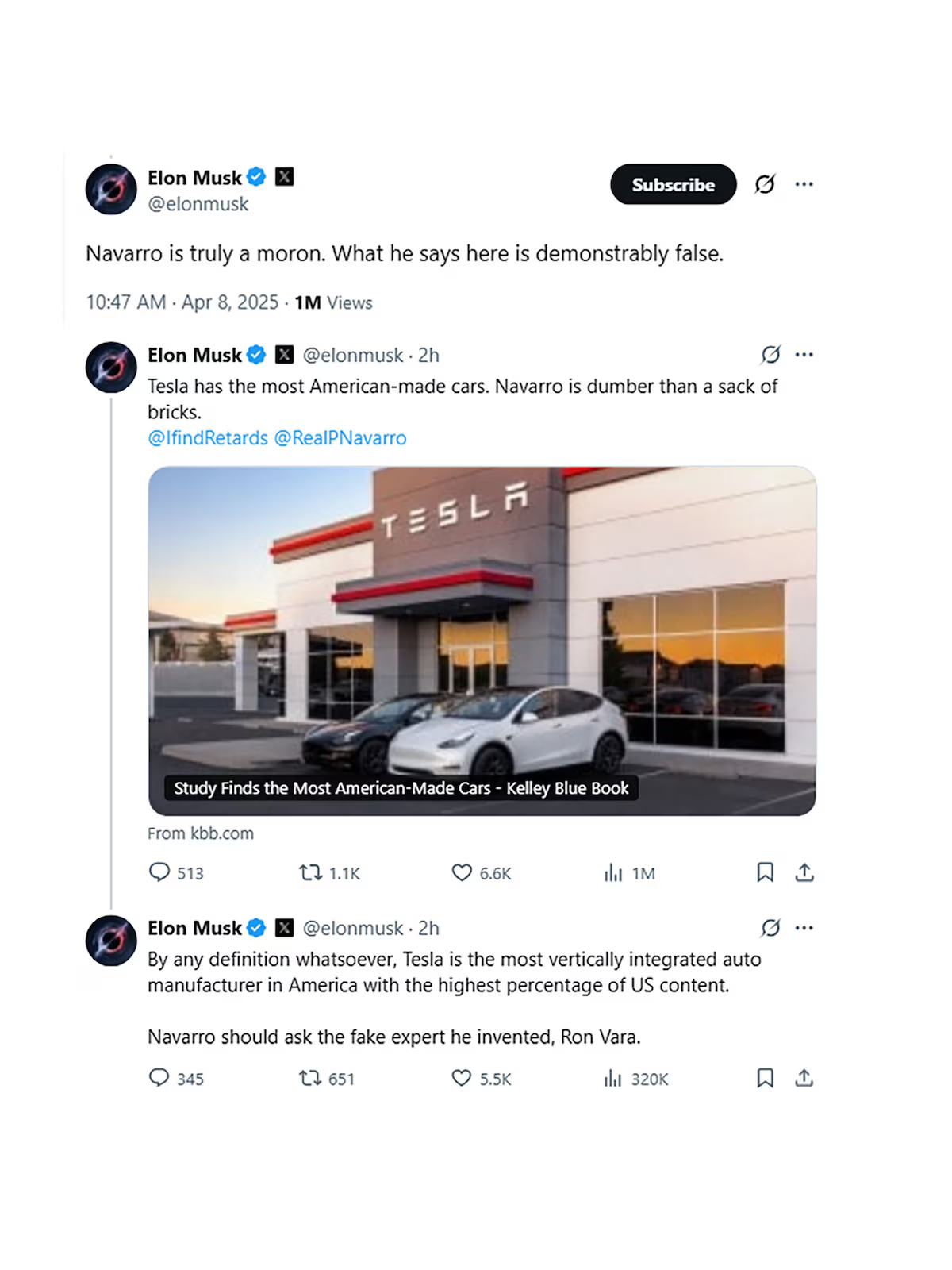The width and height of the screenshot is (952, 1270).
Task: Share the vertically integrated tweet
Action: pyautogui.click(x=804, y=1078)
